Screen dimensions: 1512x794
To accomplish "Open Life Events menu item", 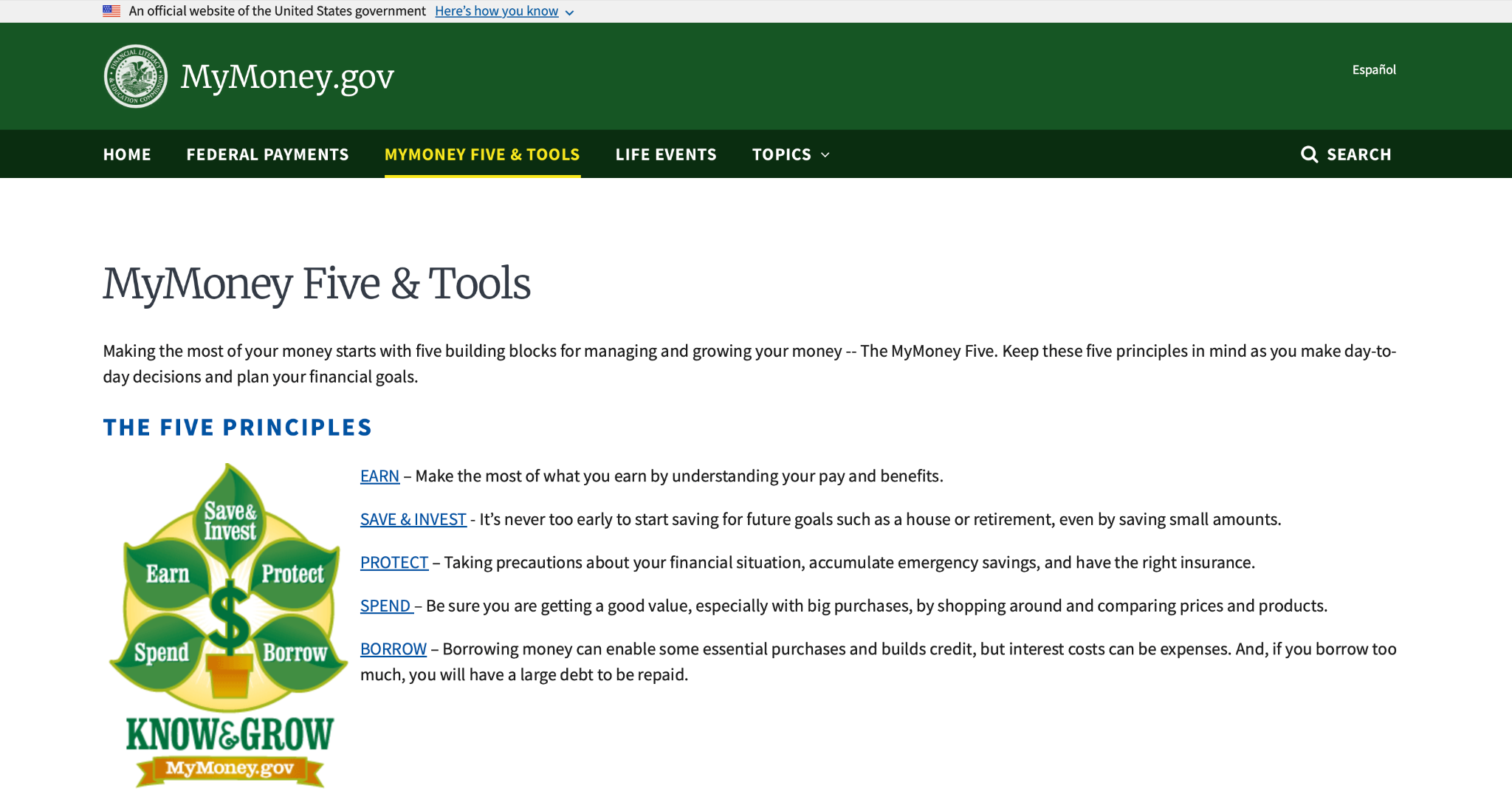I will point(666,154).
